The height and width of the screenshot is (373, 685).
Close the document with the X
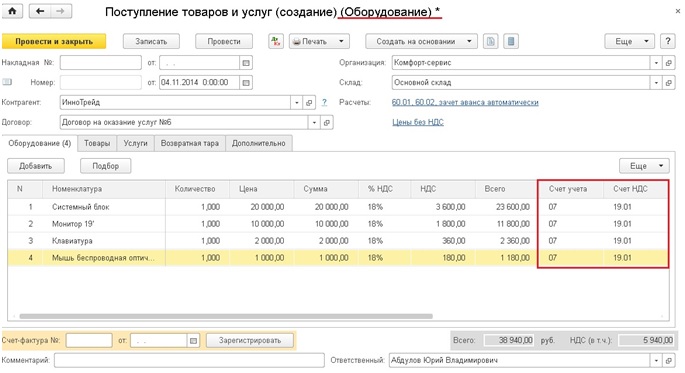click(x=678, y=12)
